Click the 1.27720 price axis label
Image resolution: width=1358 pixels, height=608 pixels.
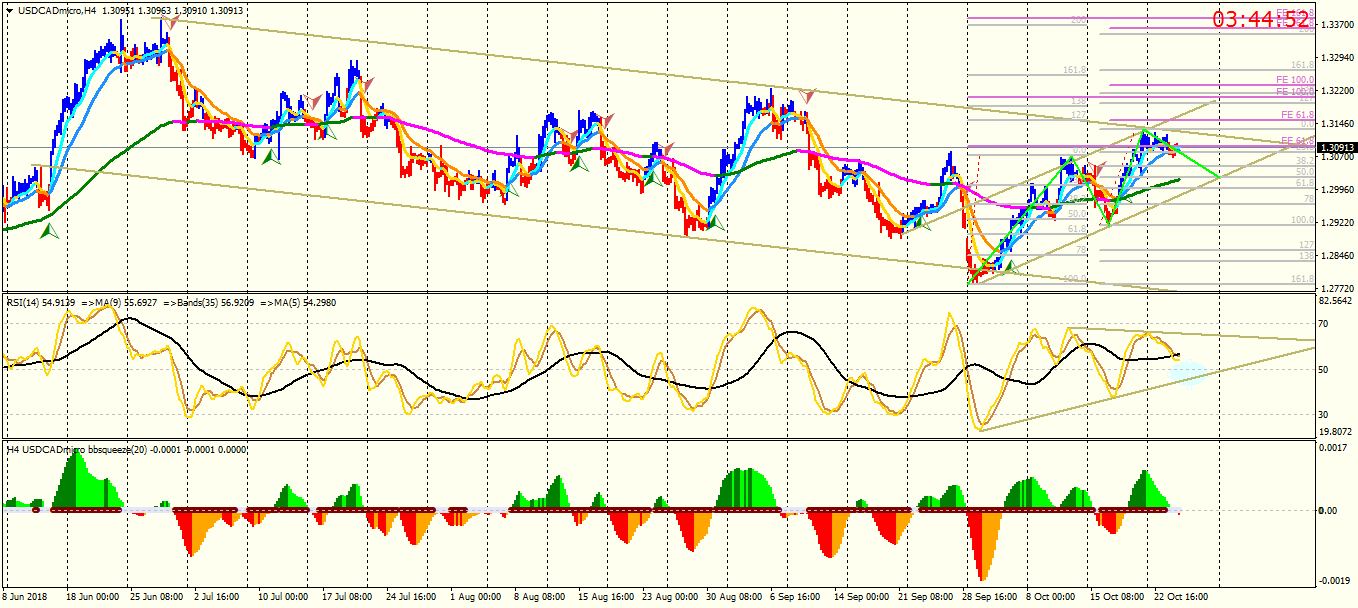1337,288
